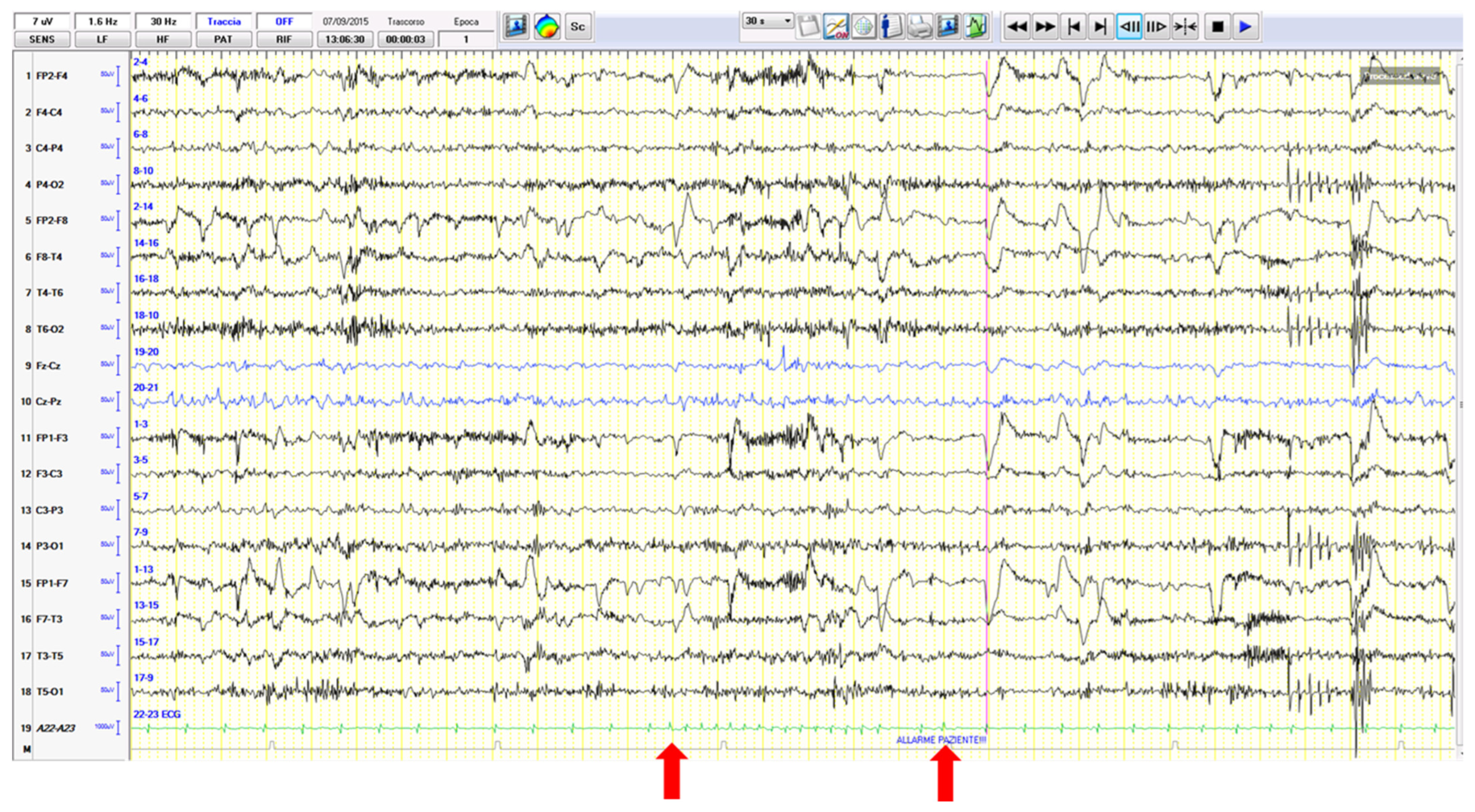Click the Epoca number field
This screenshot has width=1475, height=812.
[465, 39]
